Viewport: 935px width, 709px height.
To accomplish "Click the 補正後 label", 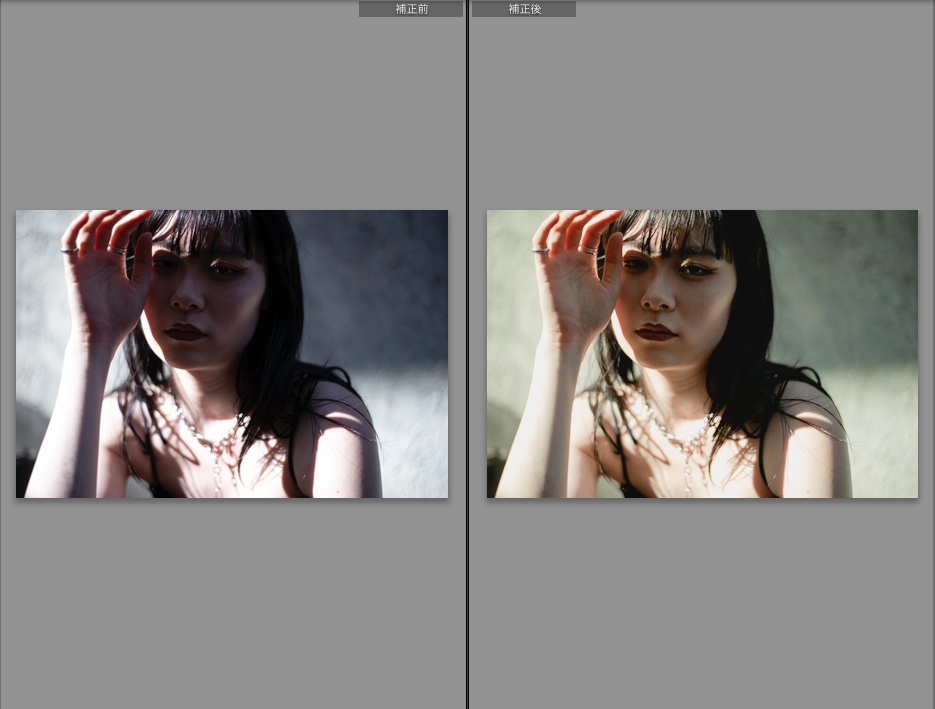I will click(x=524, y=9).
